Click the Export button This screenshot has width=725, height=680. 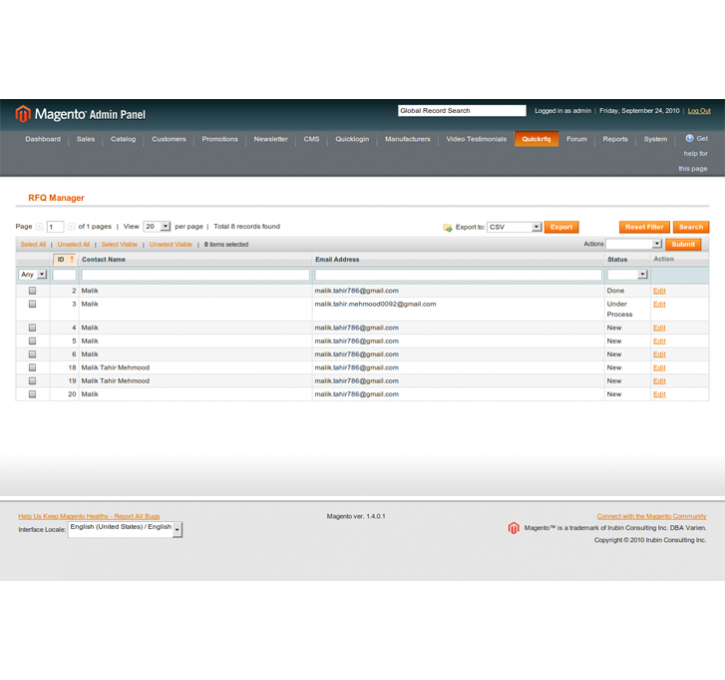click(x=561, y=227)
